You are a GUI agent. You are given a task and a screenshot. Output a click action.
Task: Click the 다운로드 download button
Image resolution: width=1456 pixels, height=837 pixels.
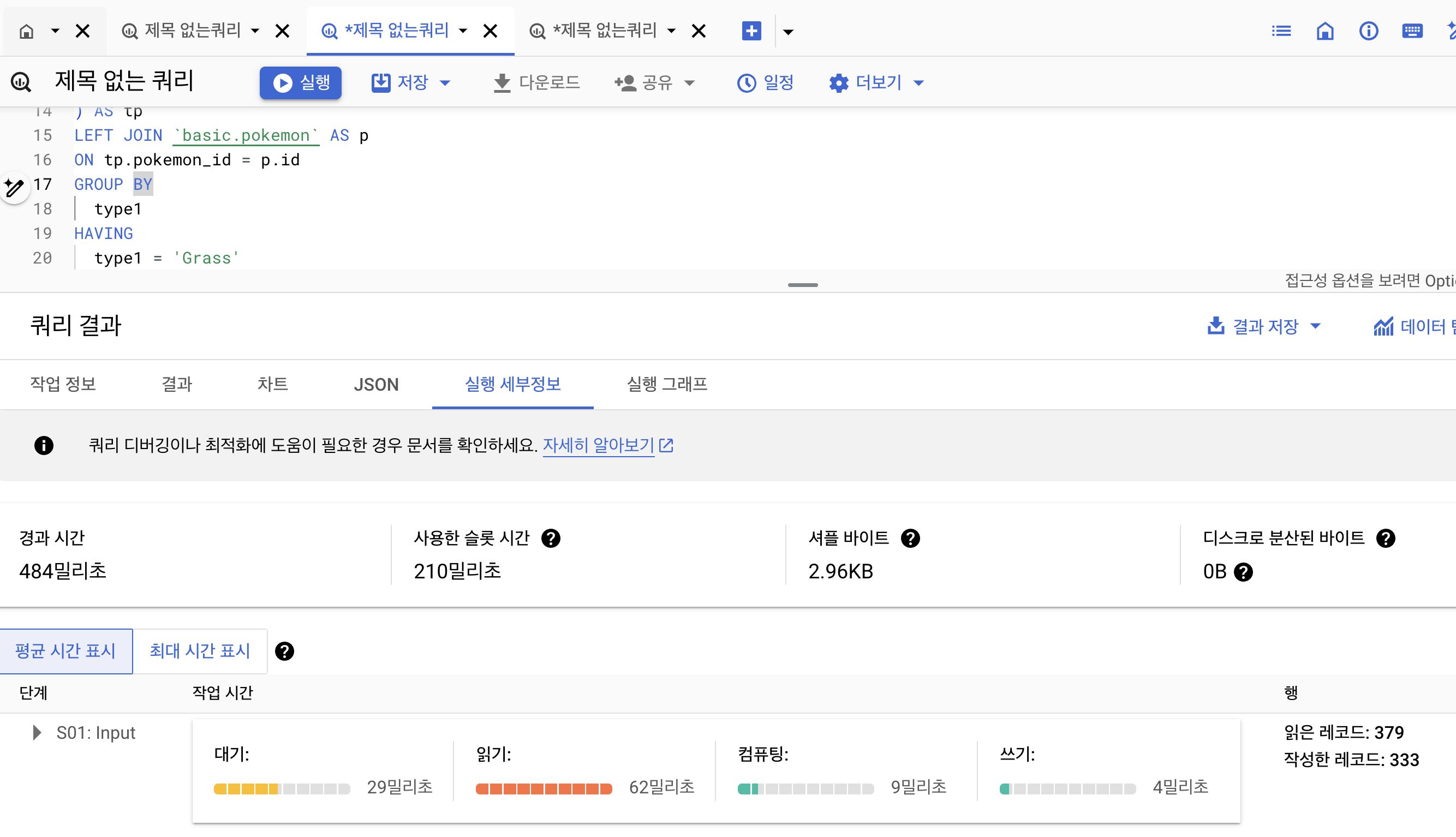coord(536,83)
